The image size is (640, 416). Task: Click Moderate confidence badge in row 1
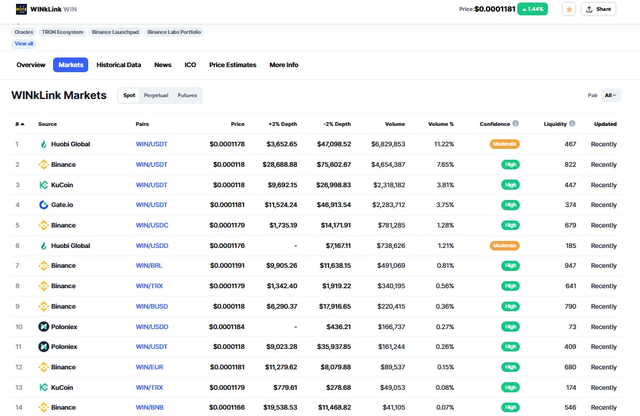504,144
